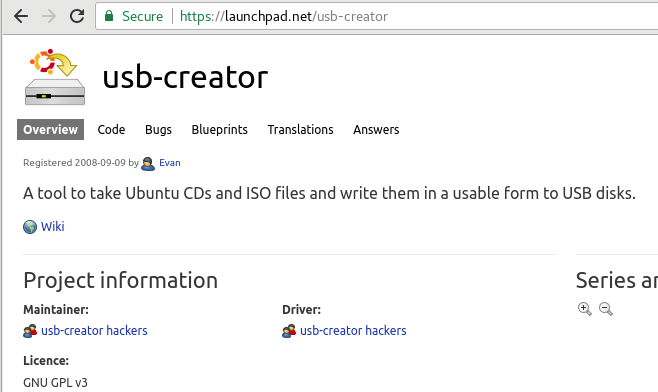
Task: Click the green secure padlock icon
Action: point(109,16)
